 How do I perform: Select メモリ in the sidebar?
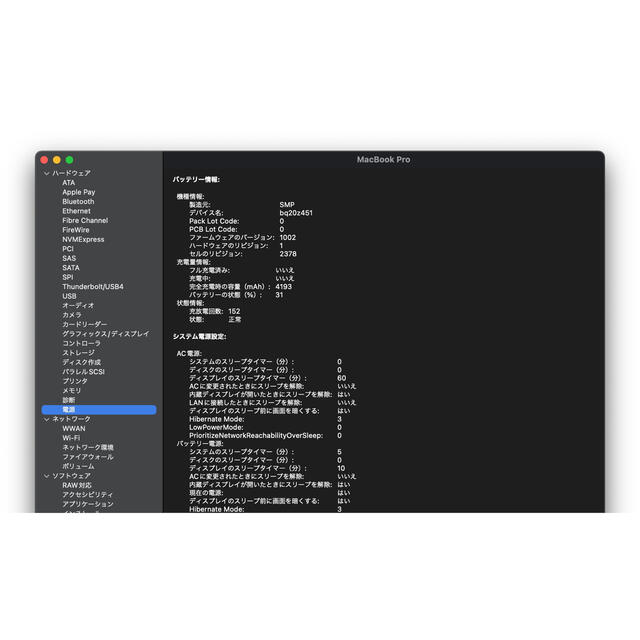pos(72,391)
